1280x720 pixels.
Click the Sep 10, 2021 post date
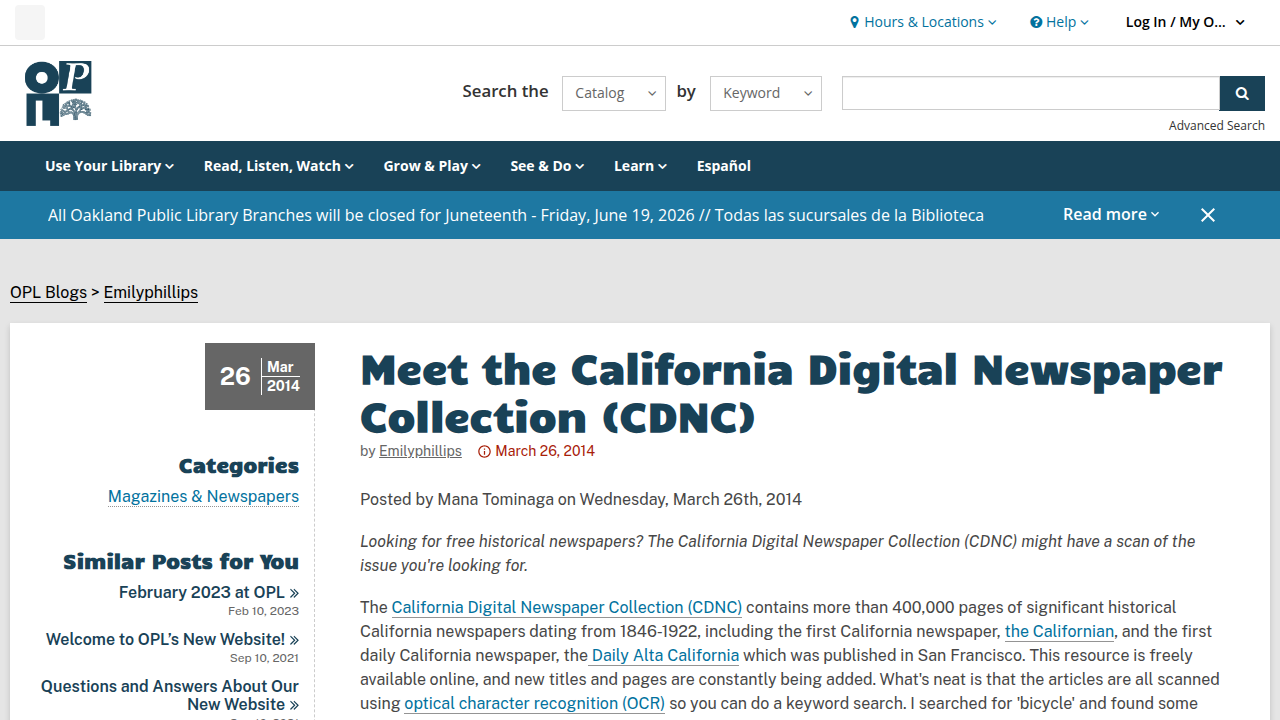264,658
